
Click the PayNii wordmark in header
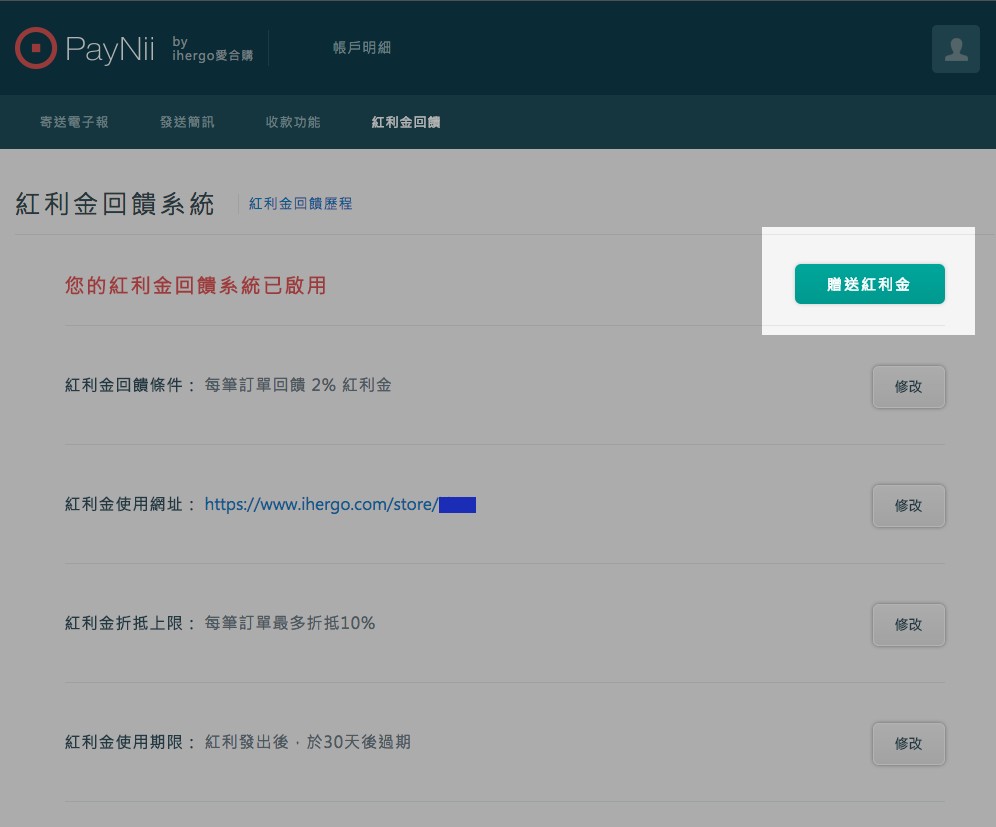click(110, 49)
